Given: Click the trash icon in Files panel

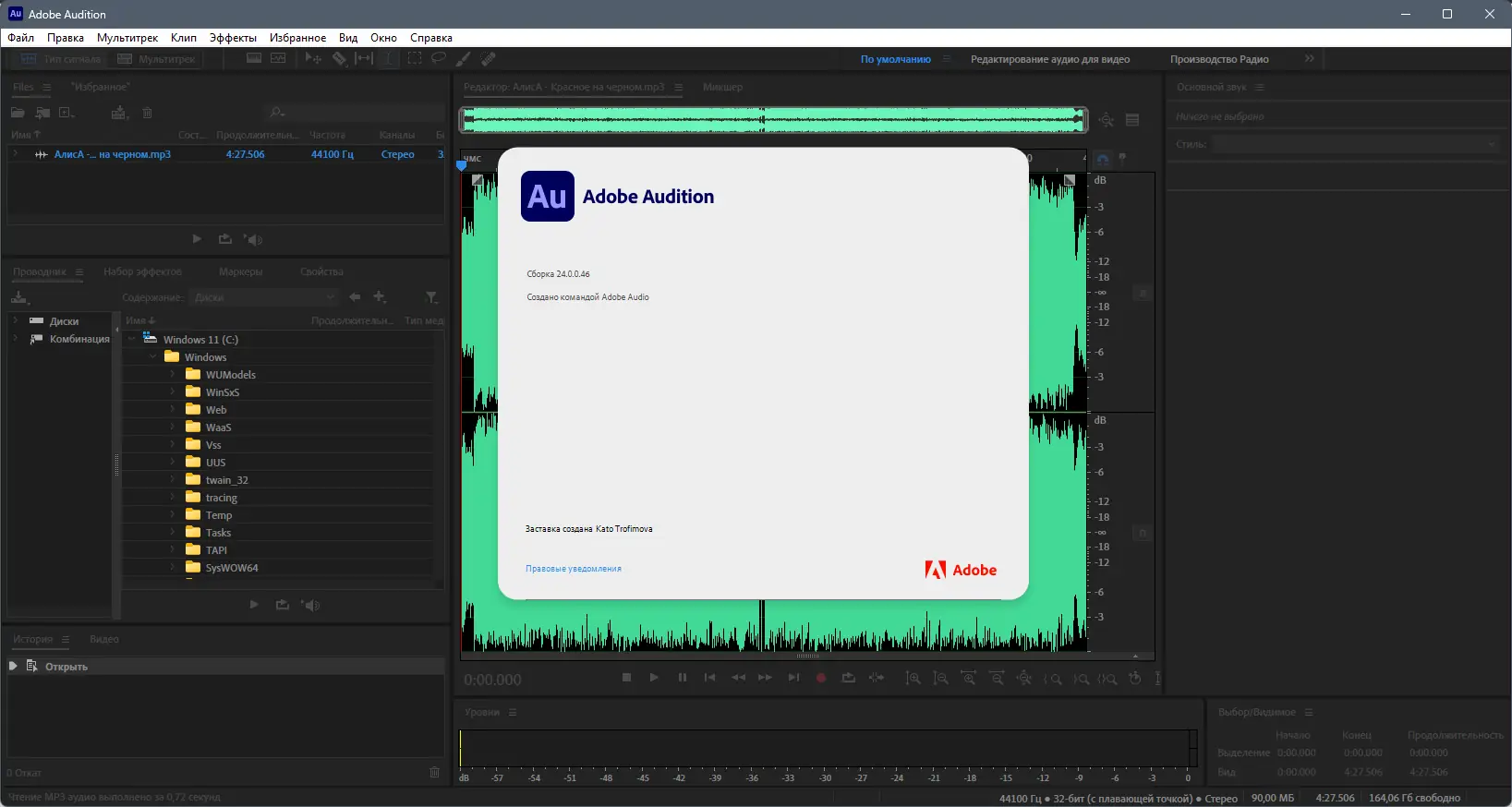Looking at the screenshot, I should [x=147, y=113].
